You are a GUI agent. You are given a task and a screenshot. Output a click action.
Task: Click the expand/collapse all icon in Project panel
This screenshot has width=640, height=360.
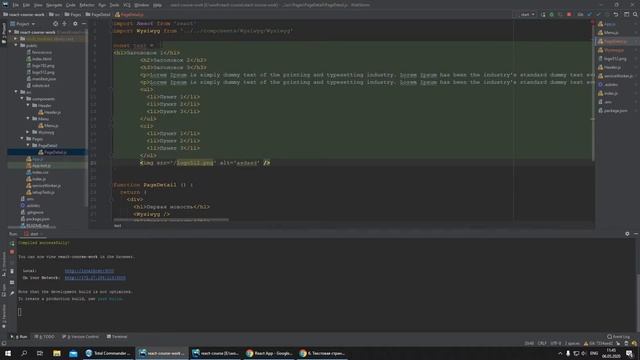[64, 24]
